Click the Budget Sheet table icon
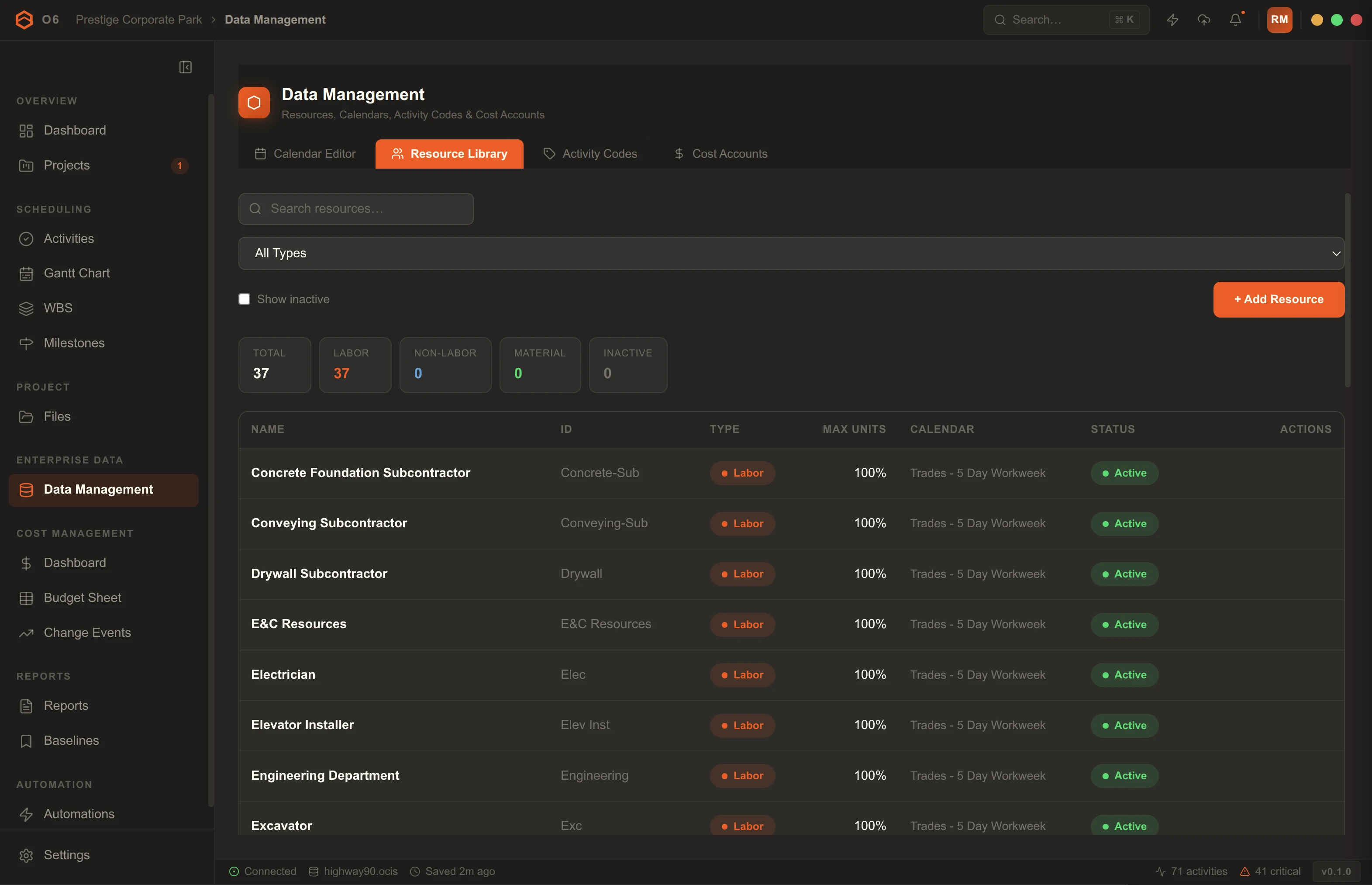This screenshot has height=885, width=1372. coord(26,598)
